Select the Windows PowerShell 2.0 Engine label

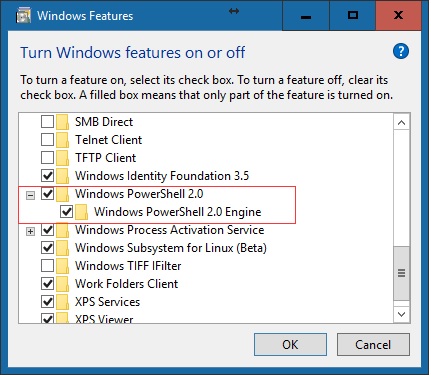[178, 212]
